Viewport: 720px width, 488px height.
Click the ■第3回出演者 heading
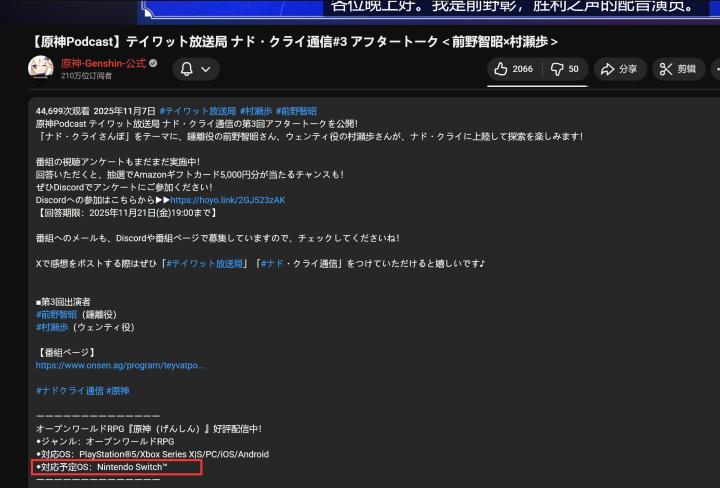(x=63, y=302)
